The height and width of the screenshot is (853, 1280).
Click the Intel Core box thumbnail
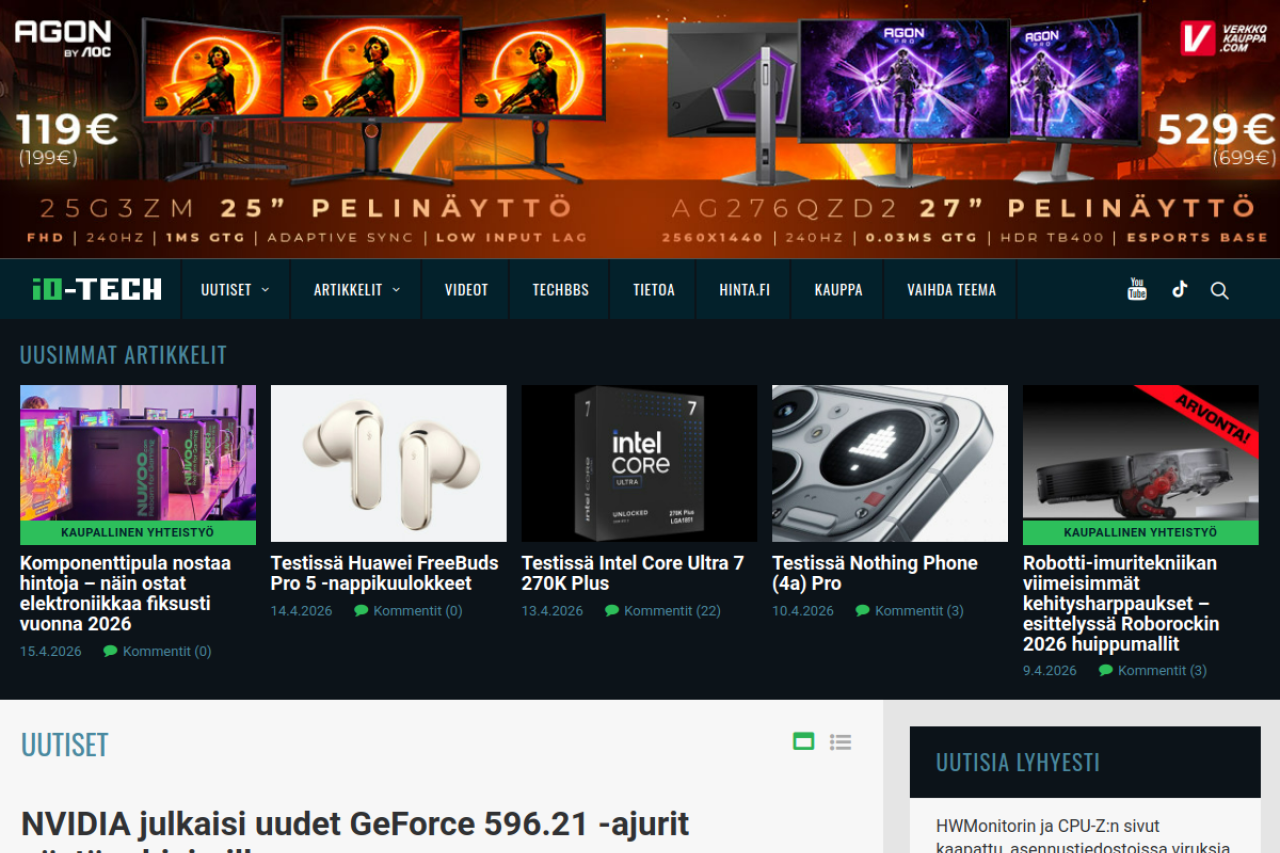point(639,463)
